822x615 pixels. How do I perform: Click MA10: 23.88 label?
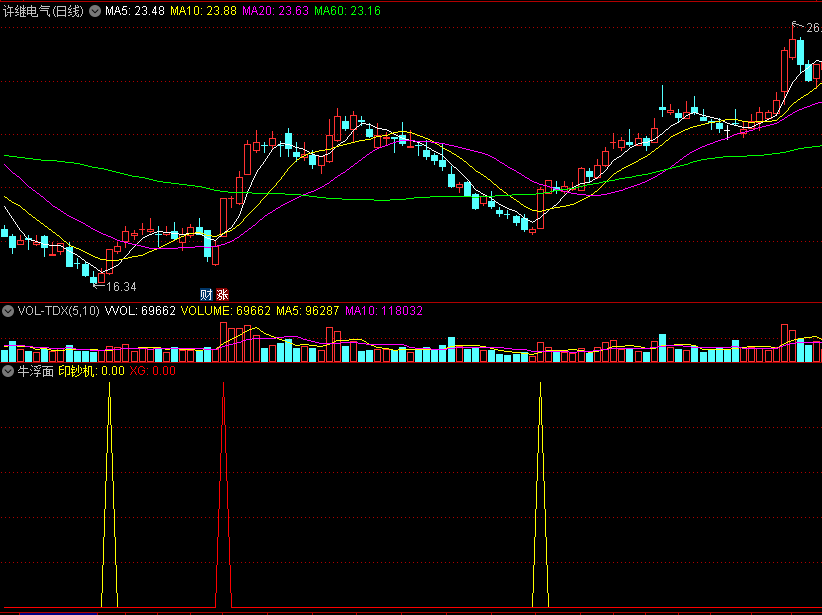(x=203, y=11)
